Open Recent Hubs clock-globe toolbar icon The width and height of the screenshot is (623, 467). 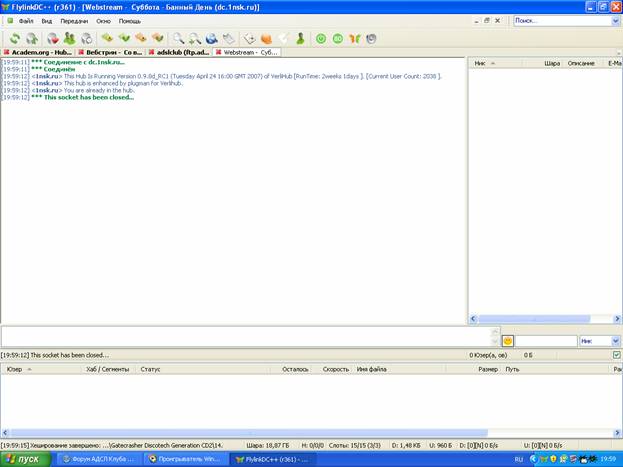coord(86,39)
